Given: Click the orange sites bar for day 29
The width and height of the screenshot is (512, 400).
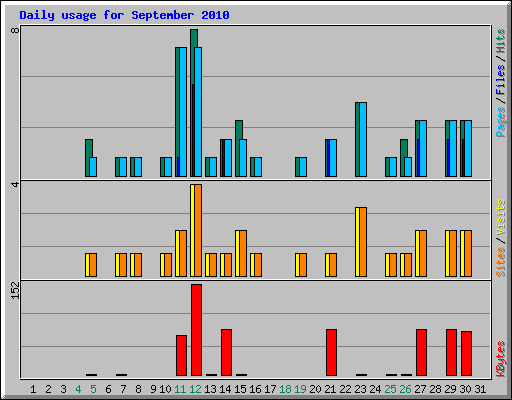Looking at the screenshot, I should click(x=453, y=253).
